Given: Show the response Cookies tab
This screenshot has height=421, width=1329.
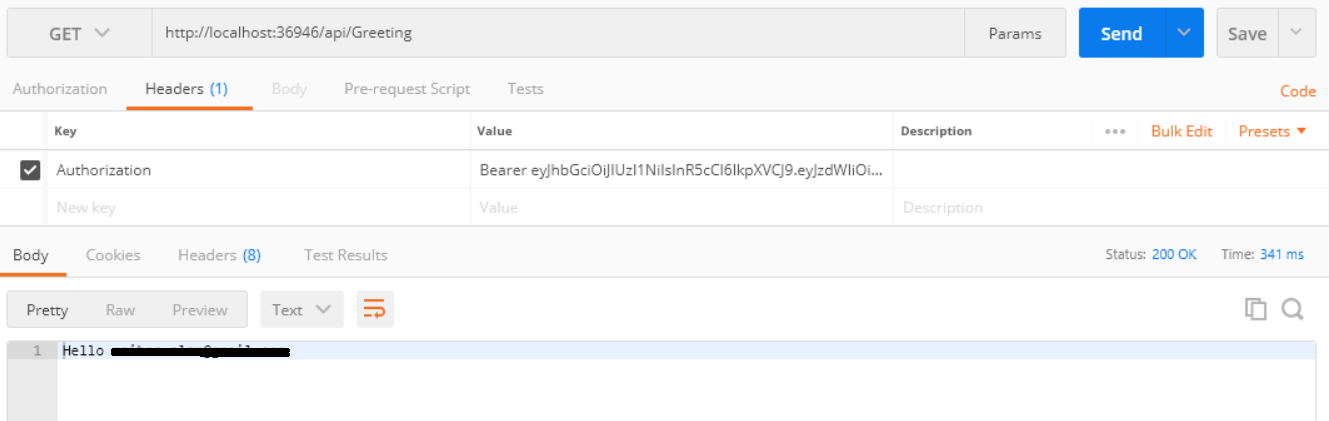Looking at the screenshot, I should point(113,255).
